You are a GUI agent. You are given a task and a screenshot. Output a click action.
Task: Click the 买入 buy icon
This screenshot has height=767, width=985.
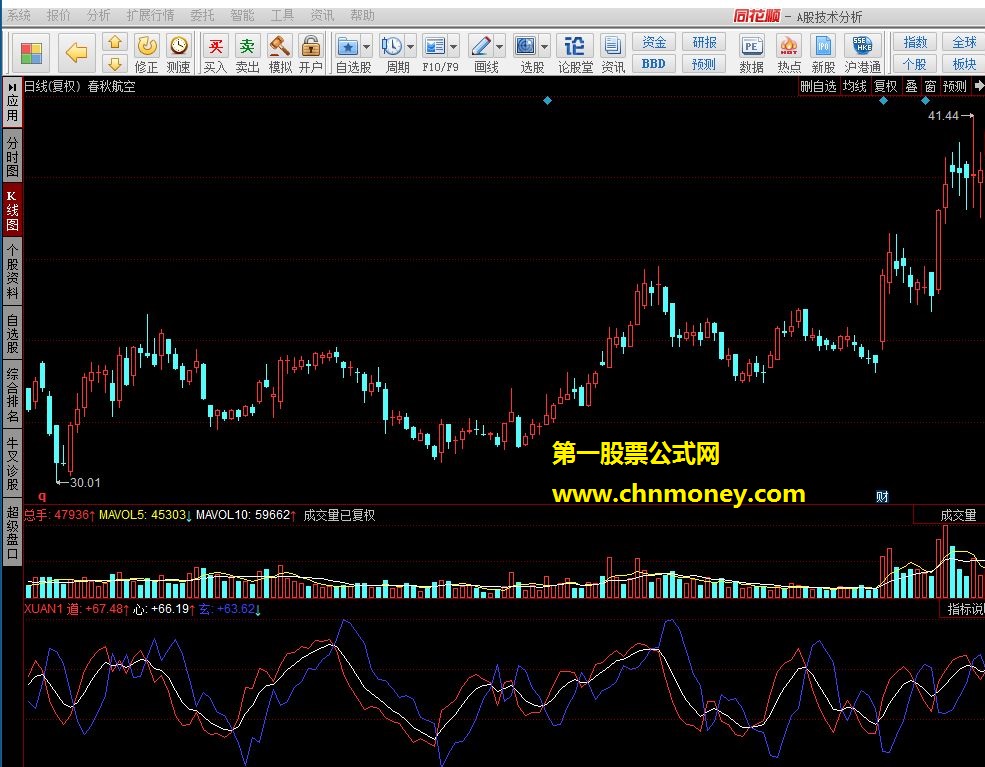(215, 53)
